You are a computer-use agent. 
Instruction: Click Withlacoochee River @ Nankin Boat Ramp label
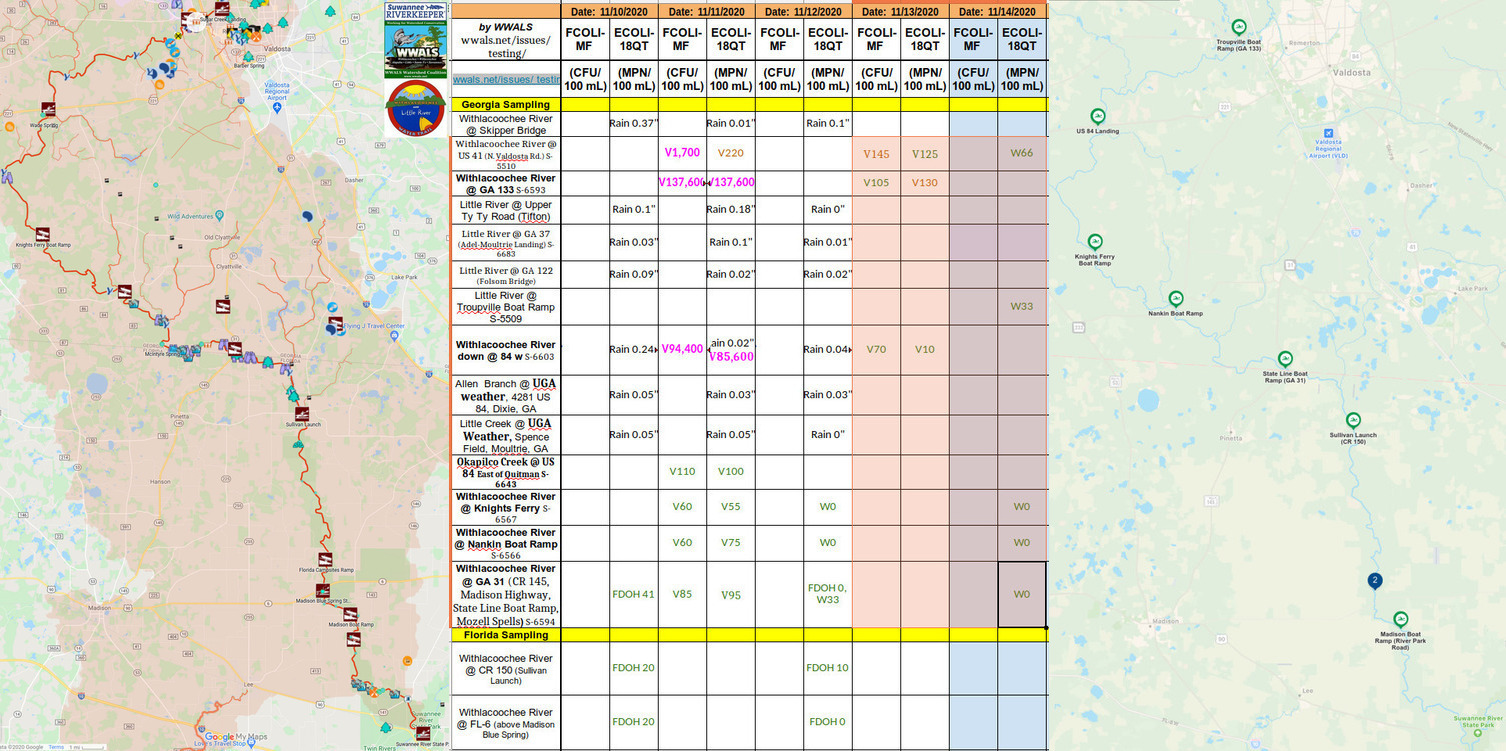pyautogui.click(x=505, y=543)
